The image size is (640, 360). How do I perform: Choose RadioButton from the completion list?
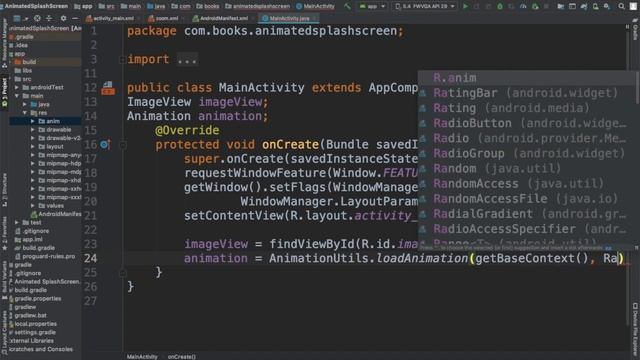pyautogui.click(x=527, y=123)
